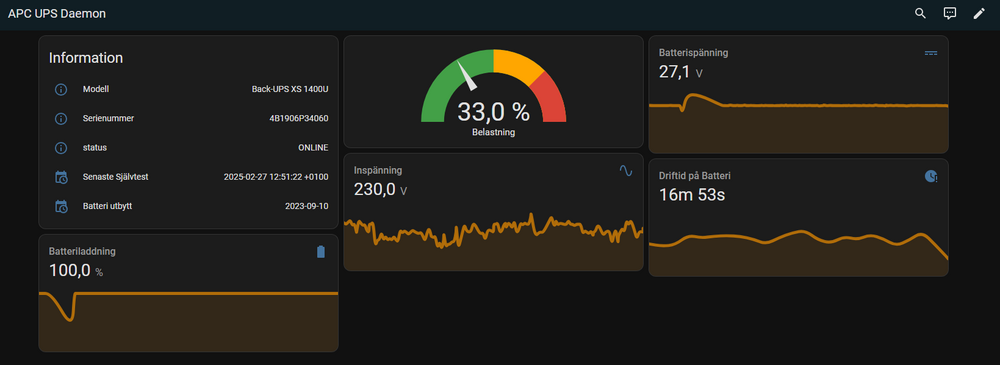Viewport: 1000px width, 365px height.
Task: Open the assistant chat icon
Action: (x=950, y=13)
